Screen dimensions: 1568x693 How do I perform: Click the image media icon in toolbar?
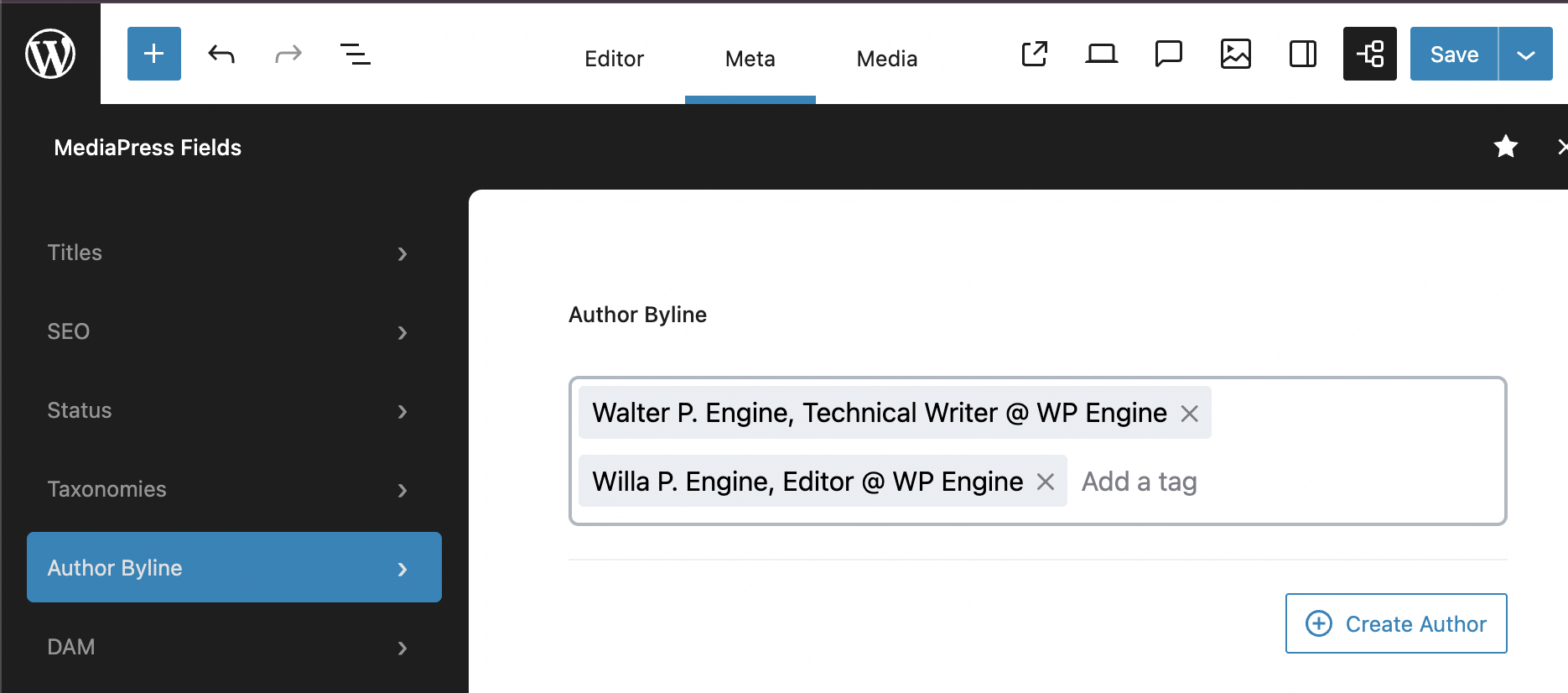pyautogui.click(x=1235, y=55)
